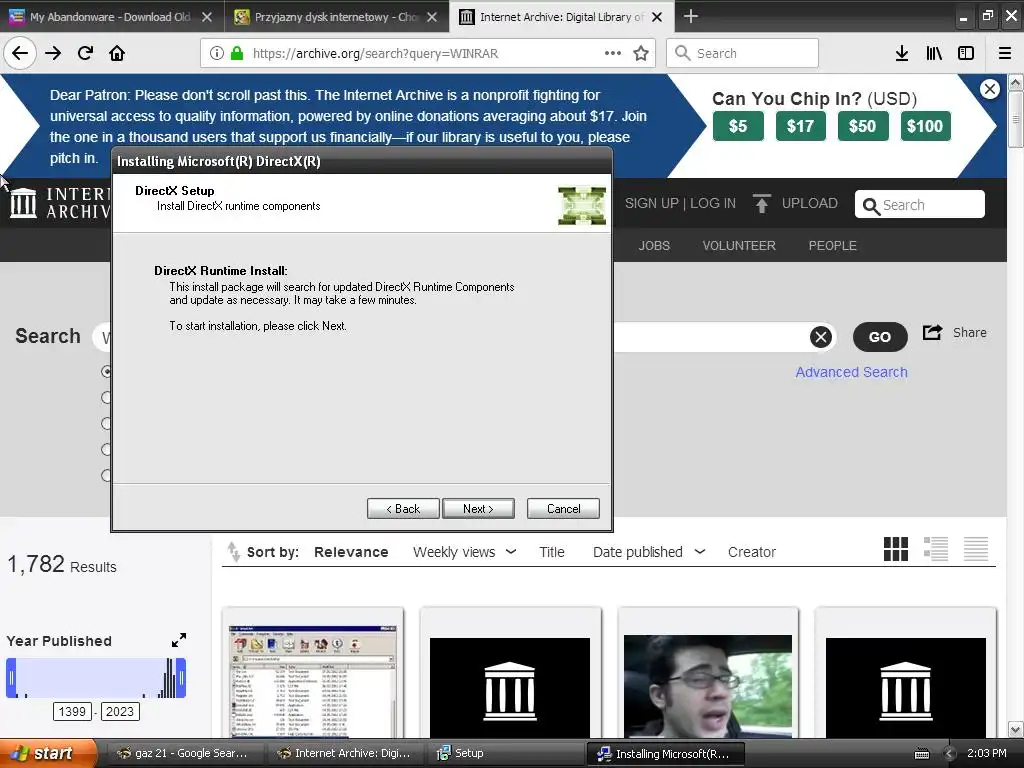This screenshot has height=768, width=1024.
Task: Bookmark this page with the star
Action: click(641, 54)
